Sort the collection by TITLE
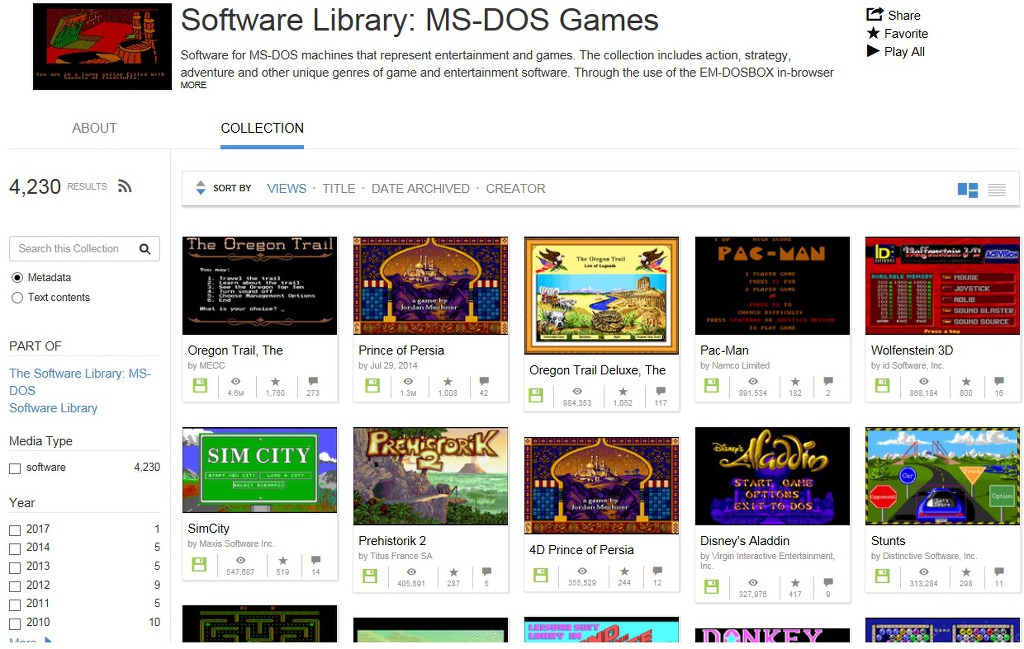Image resolution: width=1024 pixels, height=649 pixels. coord(338,188)
